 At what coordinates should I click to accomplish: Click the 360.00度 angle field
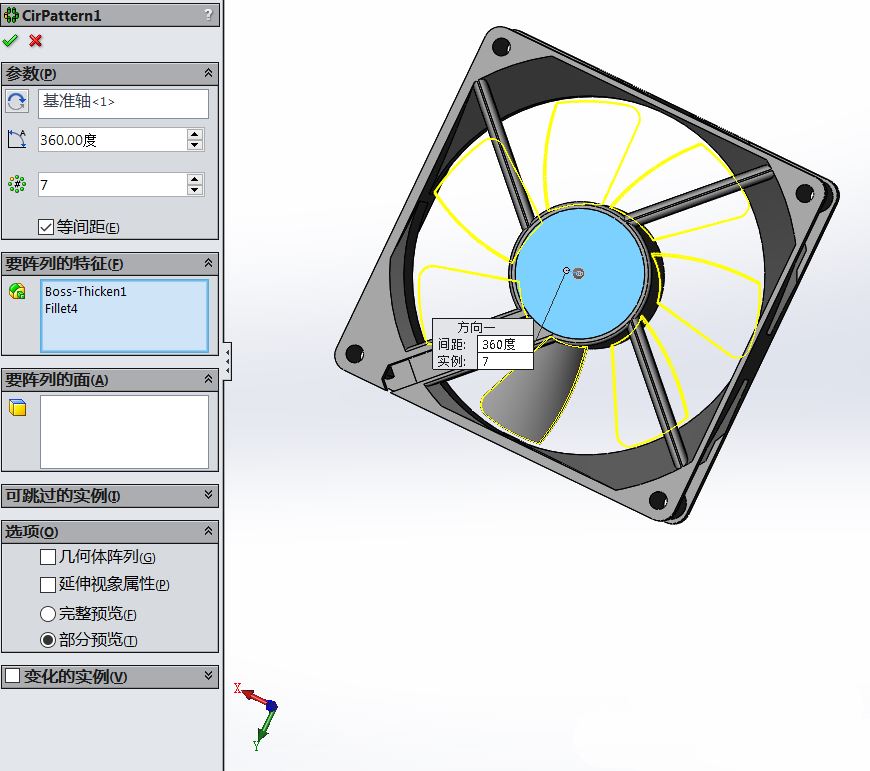click(x=113, y=140)
